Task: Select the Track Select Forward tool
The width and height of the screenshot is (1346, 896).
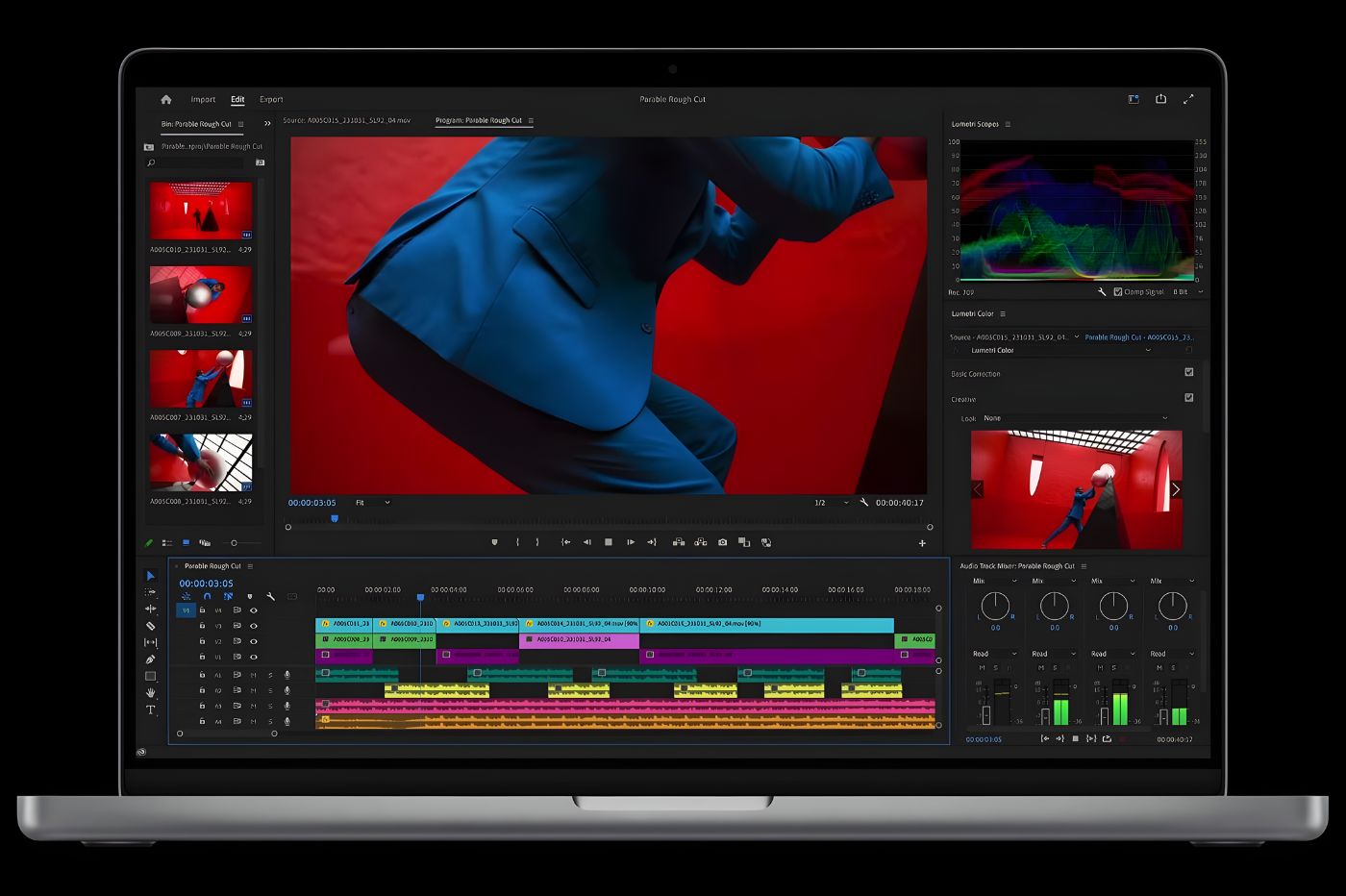Action: tap(150, 592)
